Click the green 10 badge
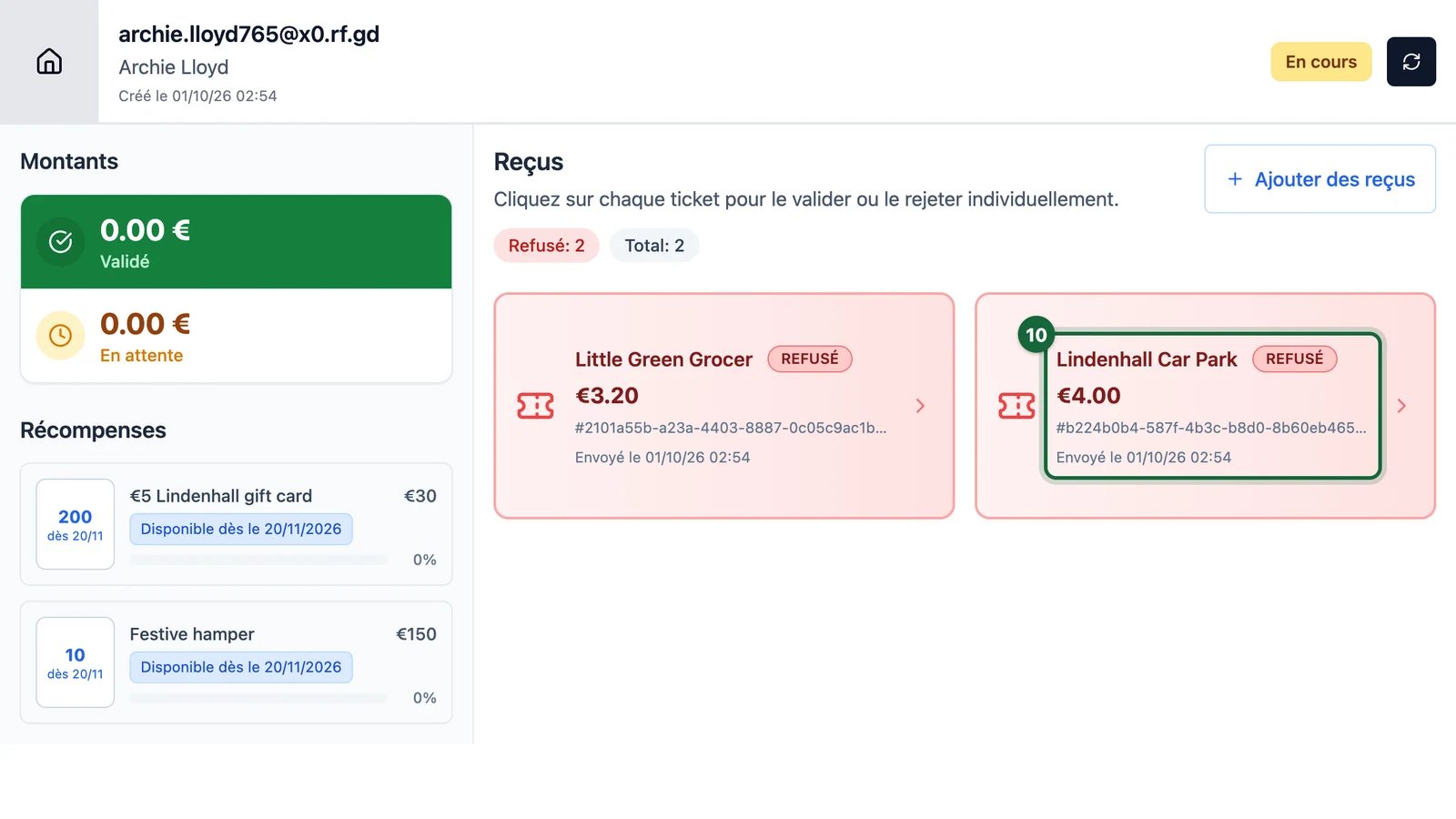Viewport: 1456px width, 819px height. coord(1036,335)
